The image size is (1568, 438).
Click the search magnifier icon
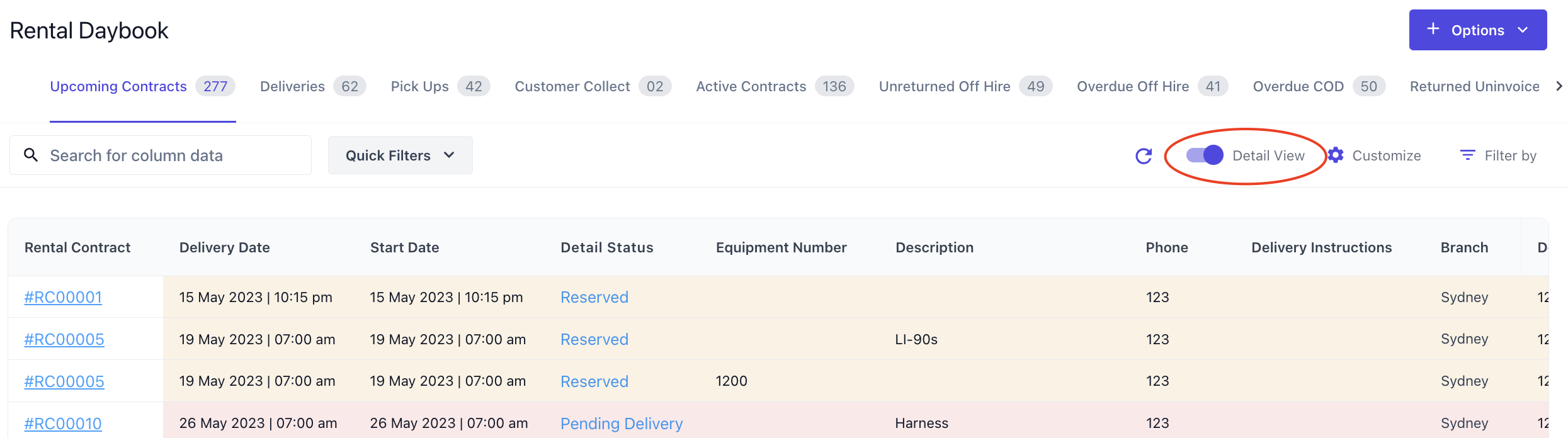31,155
